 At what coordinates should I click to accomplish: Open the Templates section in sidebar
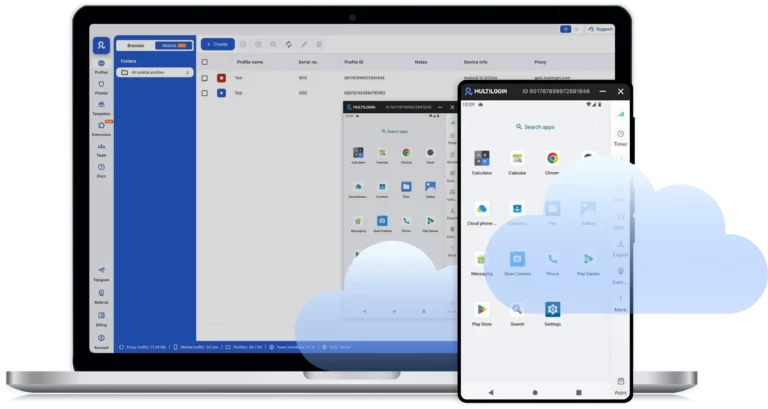tap(101, 108)
